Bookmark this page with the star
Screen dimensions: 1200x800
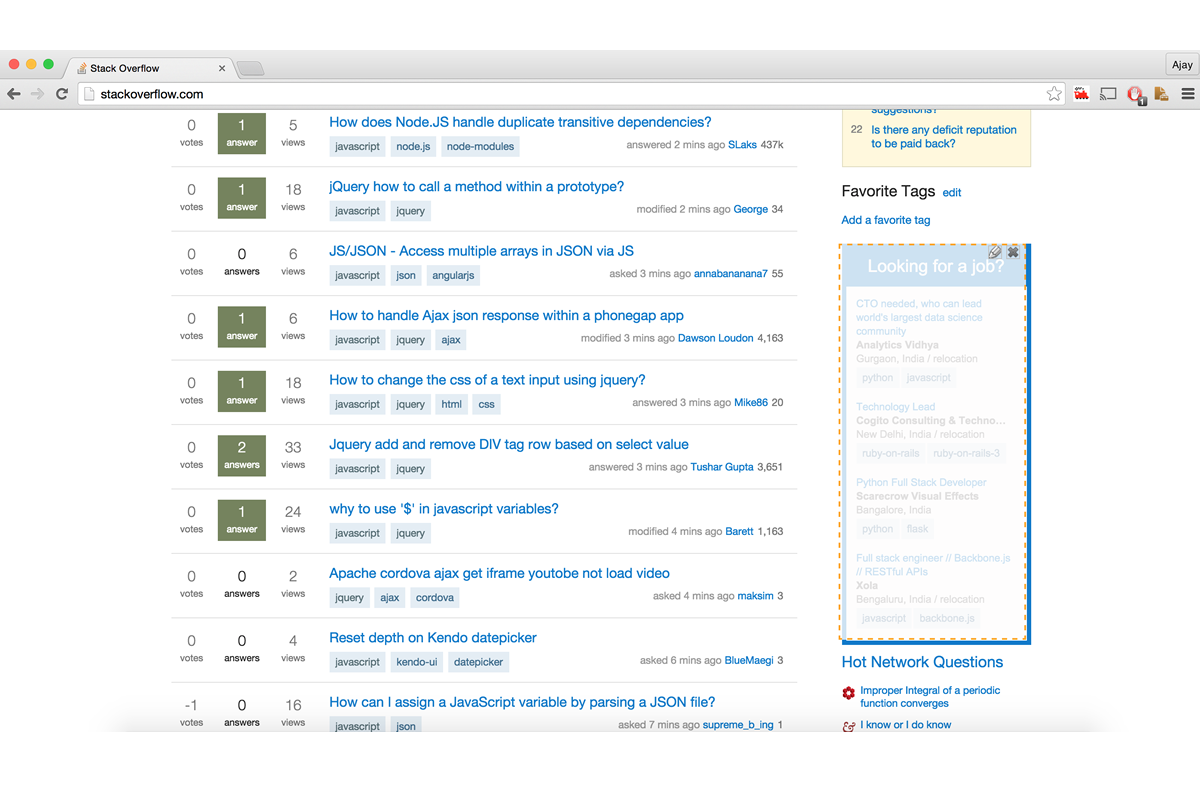click(x=1054, y=94)
